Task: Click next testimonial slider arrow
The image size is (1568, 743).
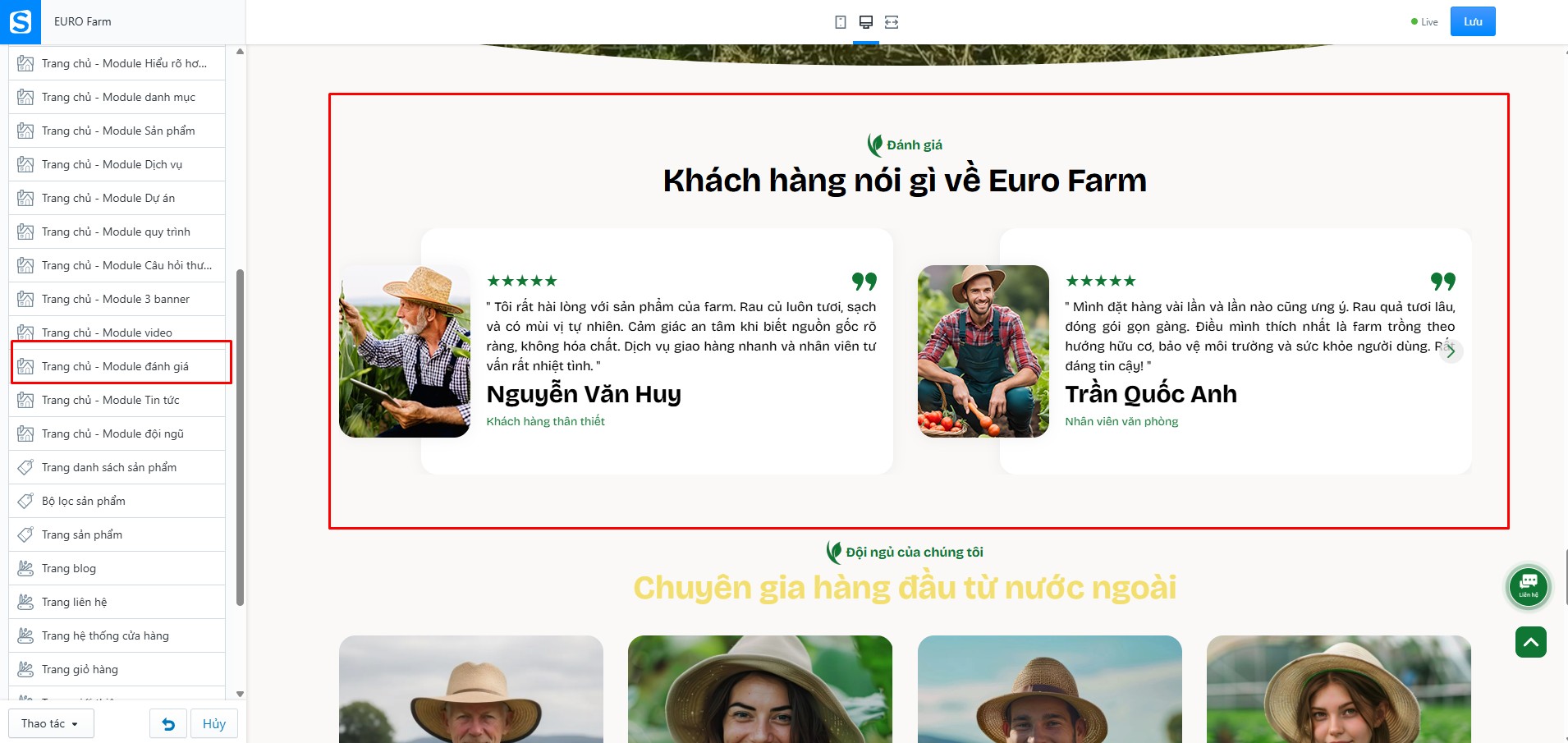Action: click(x=1451, y=351)
